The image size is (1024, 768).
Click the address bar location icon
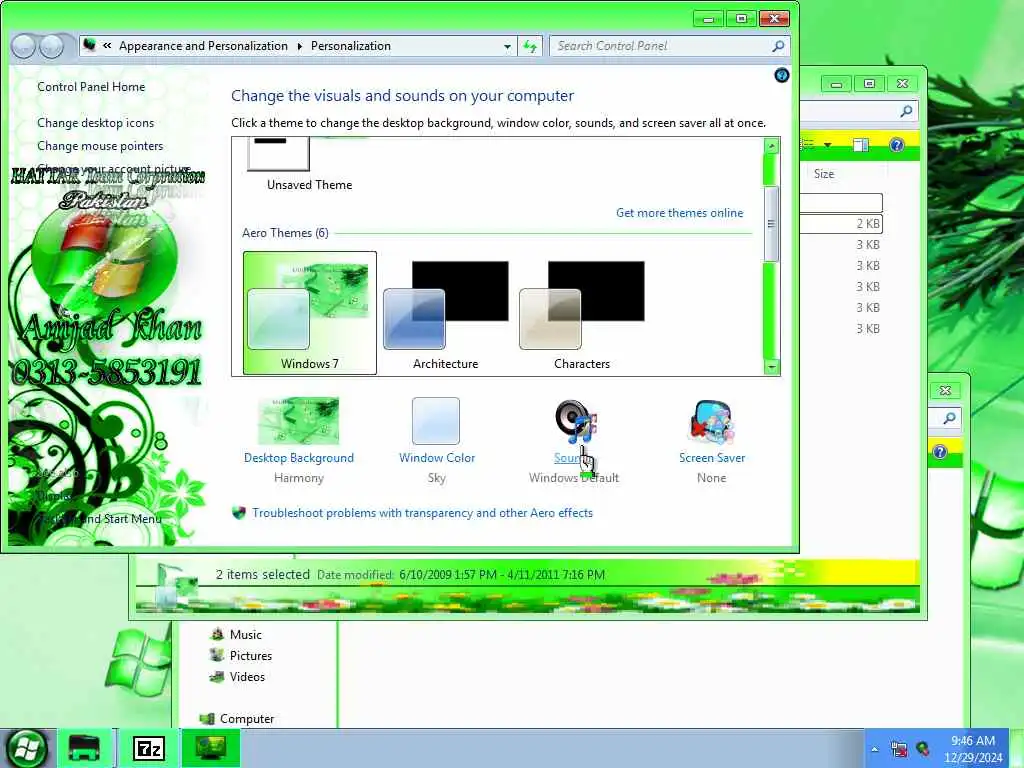[90, 46]
